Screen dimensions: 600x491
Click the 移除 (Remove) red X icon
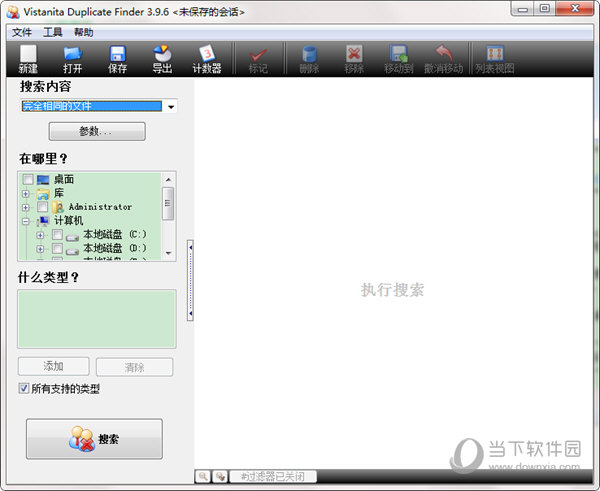tap(354, 54)
